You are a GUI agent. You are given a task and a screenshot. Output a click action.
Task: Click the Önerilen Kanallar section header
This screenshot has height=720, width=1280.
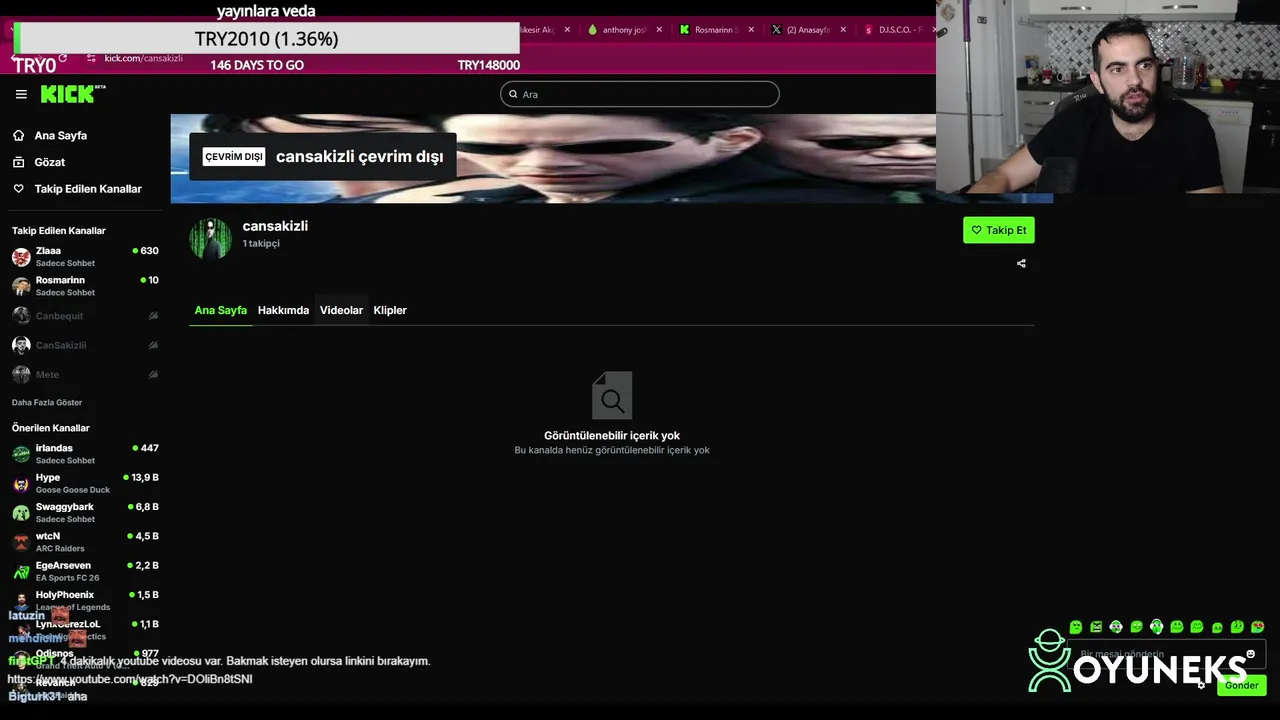click(x=51, y=428)
